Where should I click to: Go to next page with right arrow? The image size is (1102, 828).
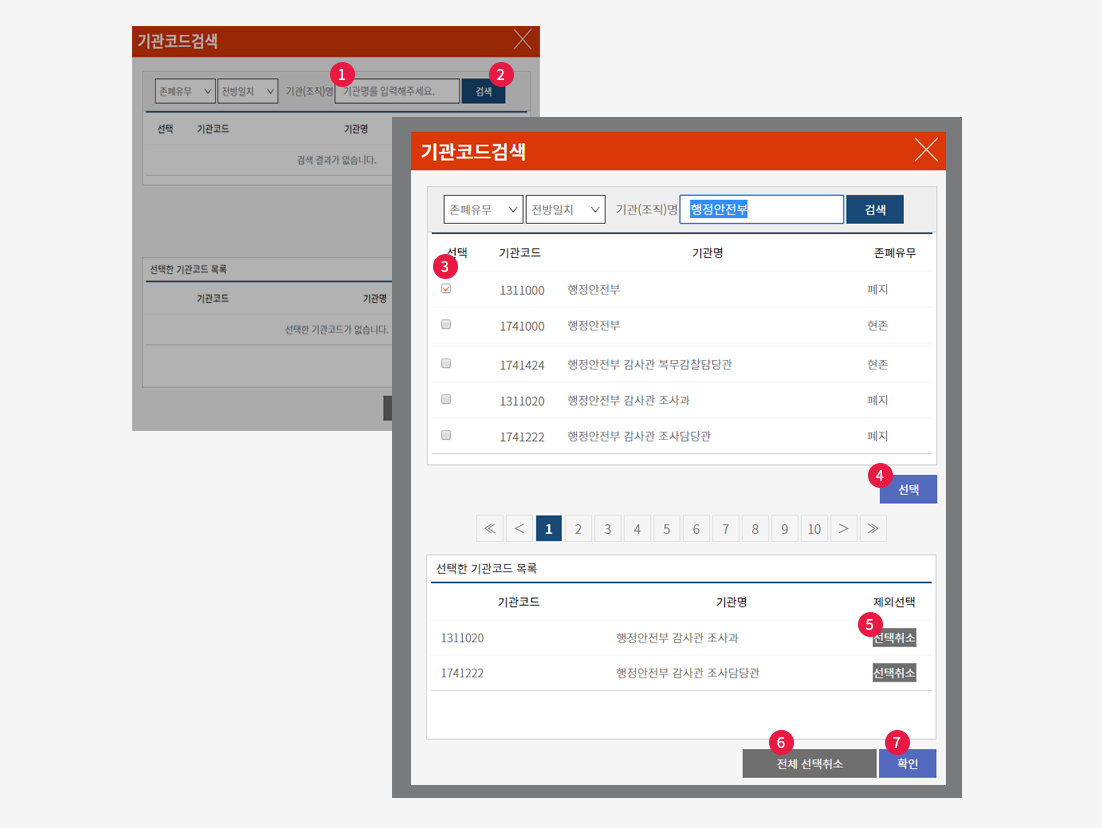pyautogui.click(x=844, y=528)
